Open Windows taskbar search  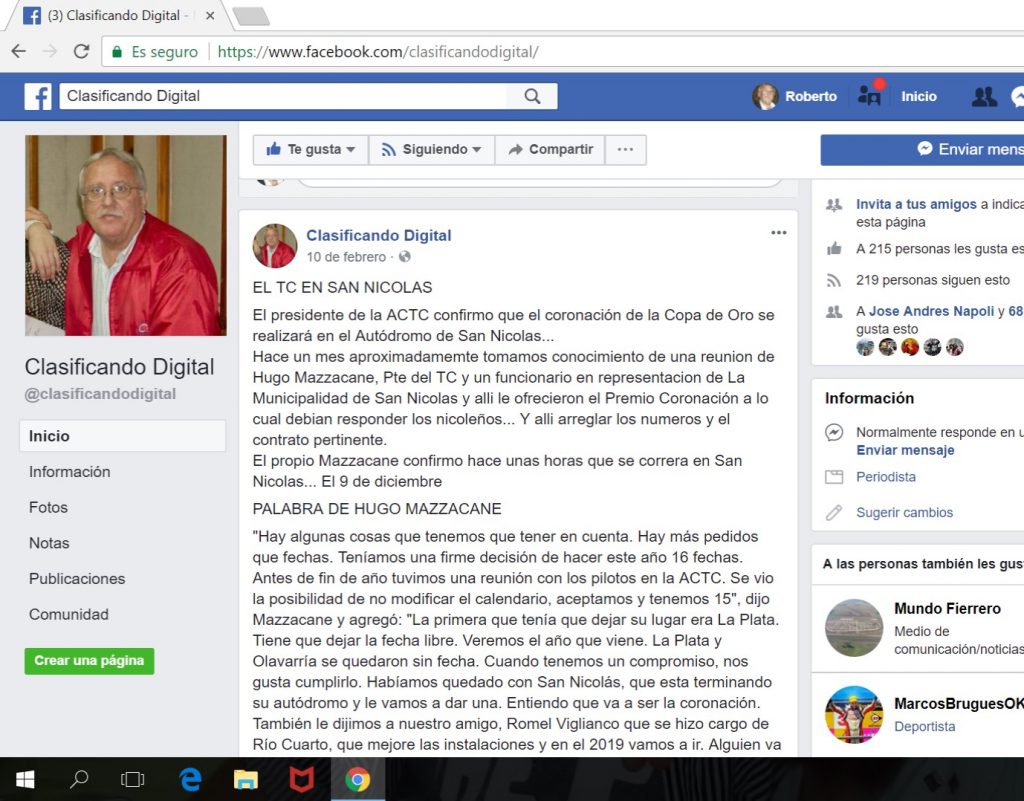click(x=79, y=779)
